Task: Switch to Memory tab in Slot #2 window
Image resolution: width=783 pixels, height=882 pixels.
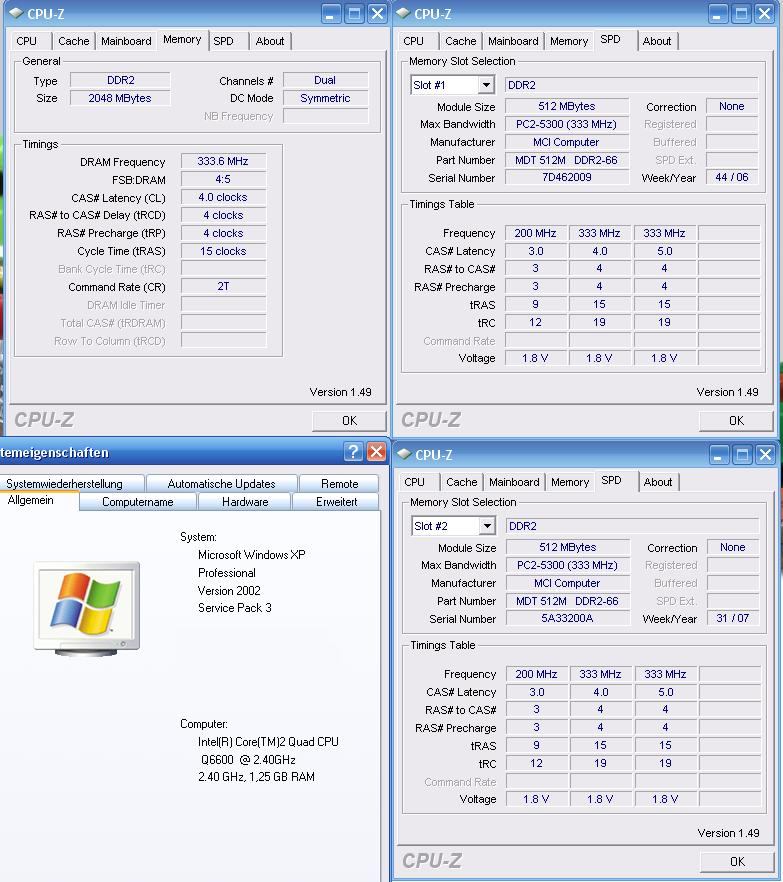Action: [x=570, y=482]
